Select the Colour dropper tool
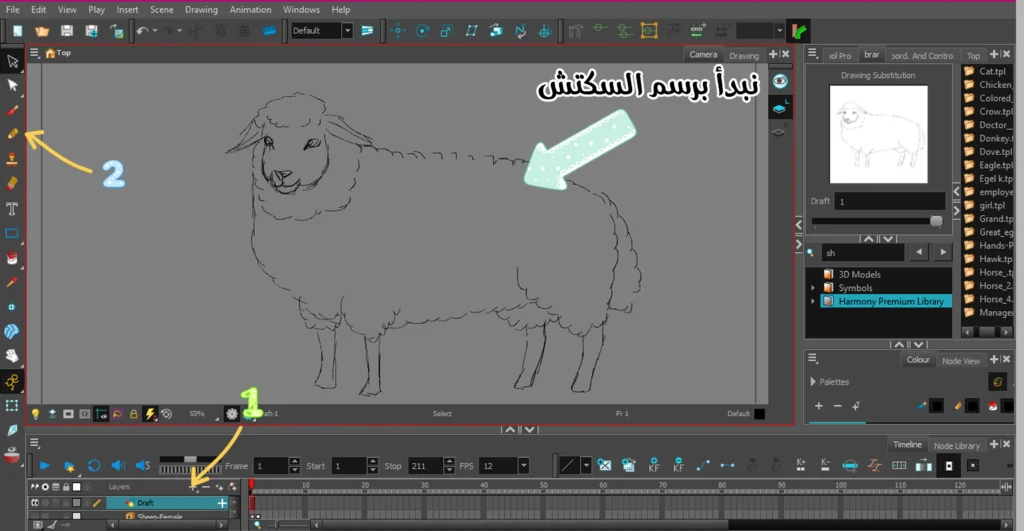This screenshot has height=531, width=1024. pos(12,282)
